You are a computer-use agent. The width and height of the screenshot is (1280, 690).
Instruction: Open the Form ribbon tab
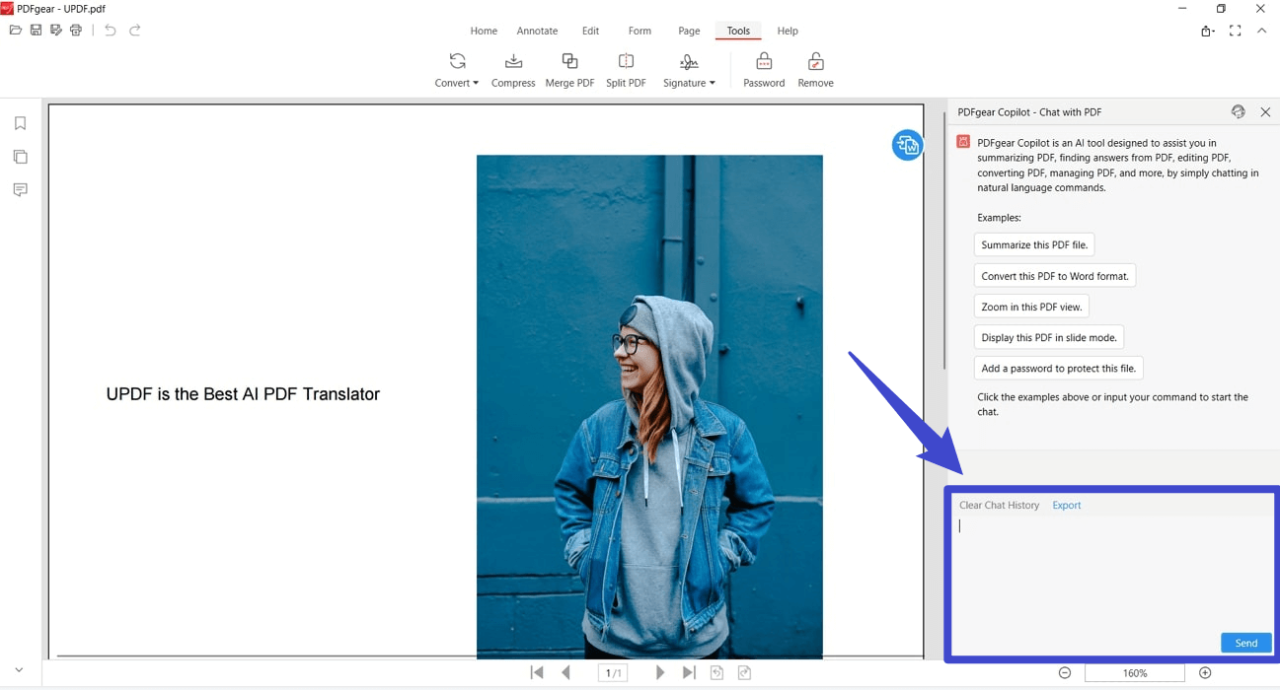639,31
